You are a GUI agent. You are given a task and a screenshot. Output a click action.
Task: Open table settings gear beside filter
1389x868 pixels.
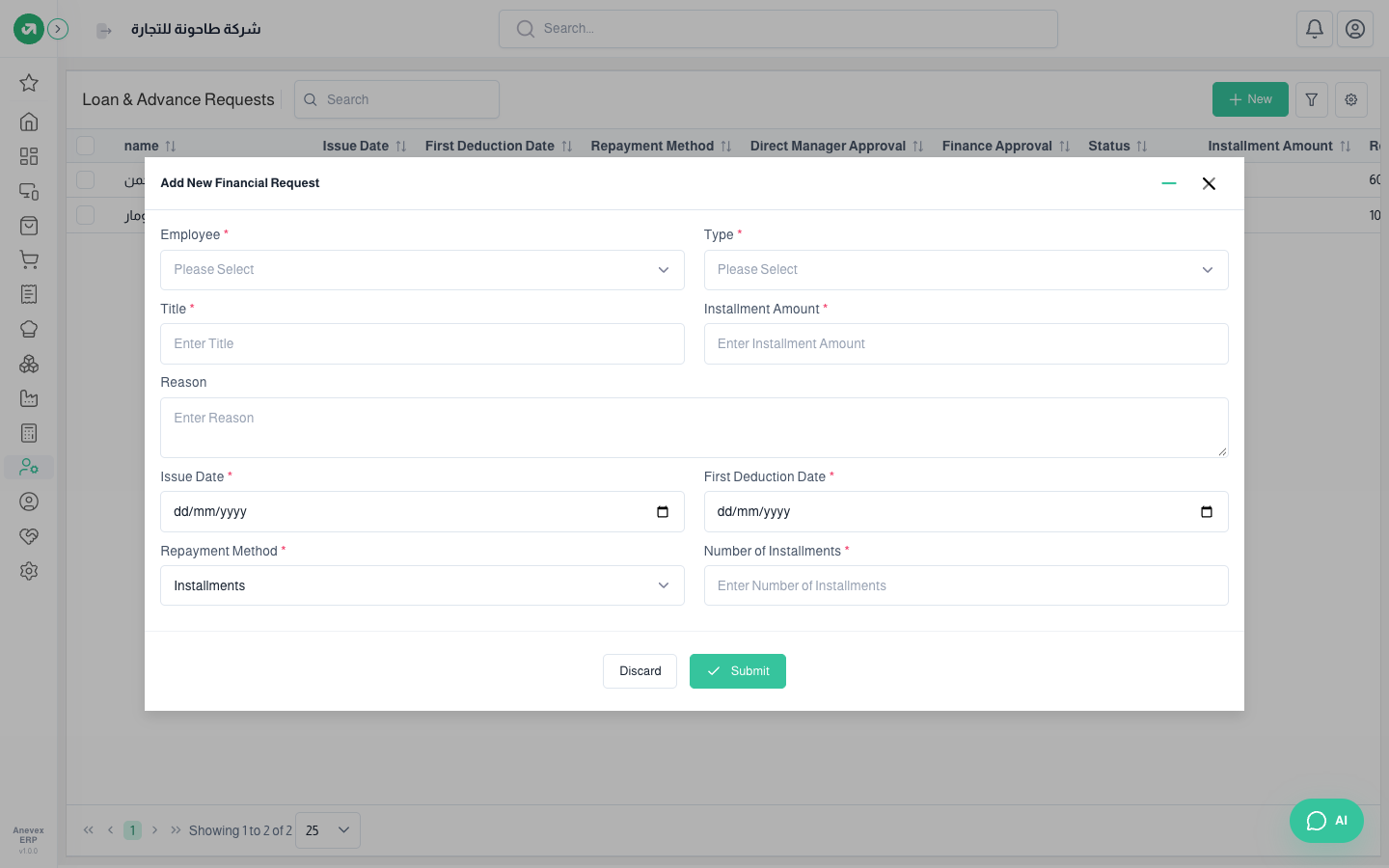pos(1351,99)
